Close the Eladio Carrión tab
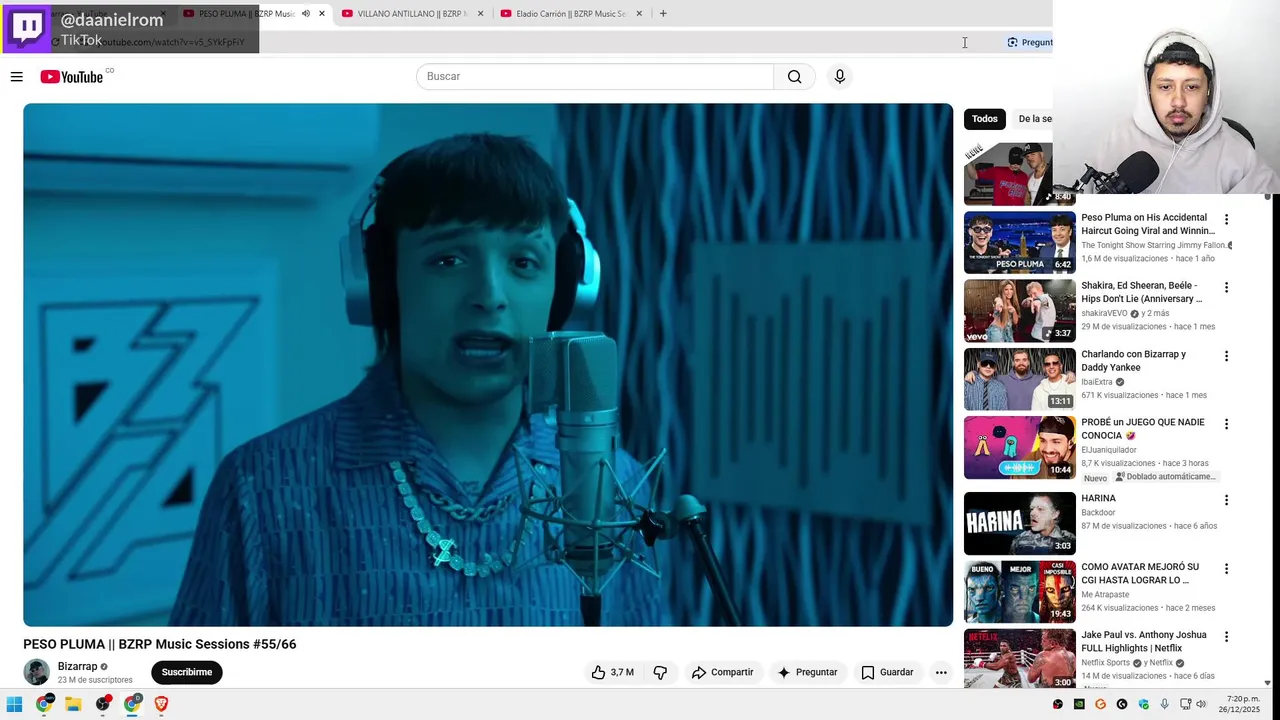Image resolution: width=1280 pixels, height=720 pixels. pyautogui.click(x=639, y=14)
